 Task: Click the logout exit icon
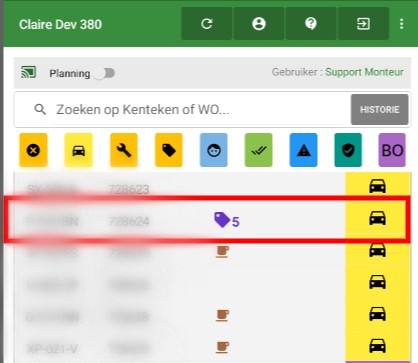pyautogui.click(x=363, y=24)
